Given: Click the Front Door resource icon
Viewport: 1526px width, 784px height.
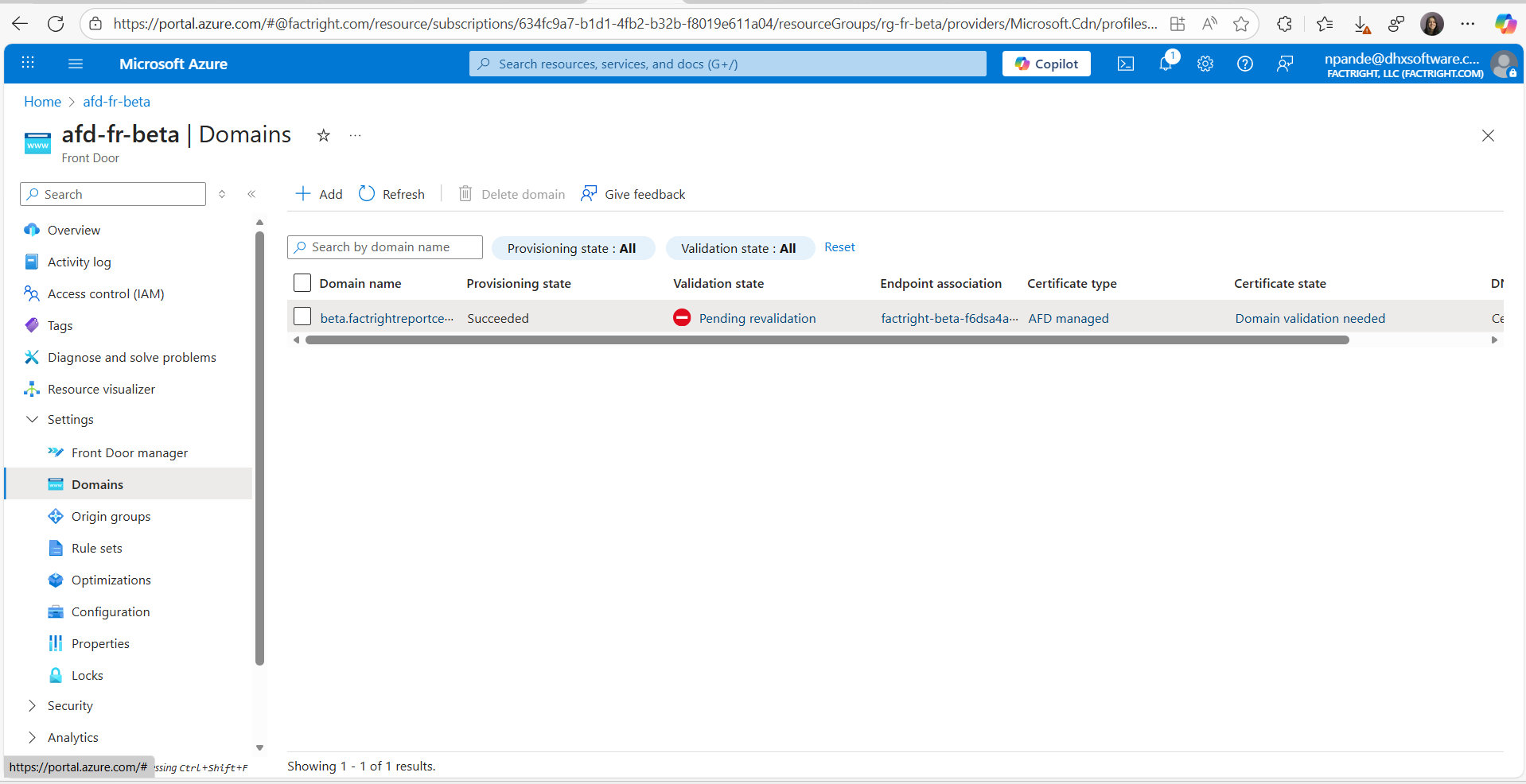Looking at the screenshot, I should click(37, 143).
